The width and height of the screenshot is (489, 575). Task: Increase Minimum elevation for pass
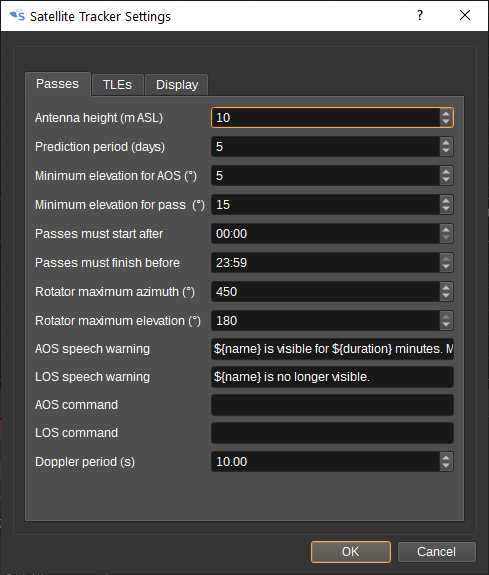[x=446, y=201]
